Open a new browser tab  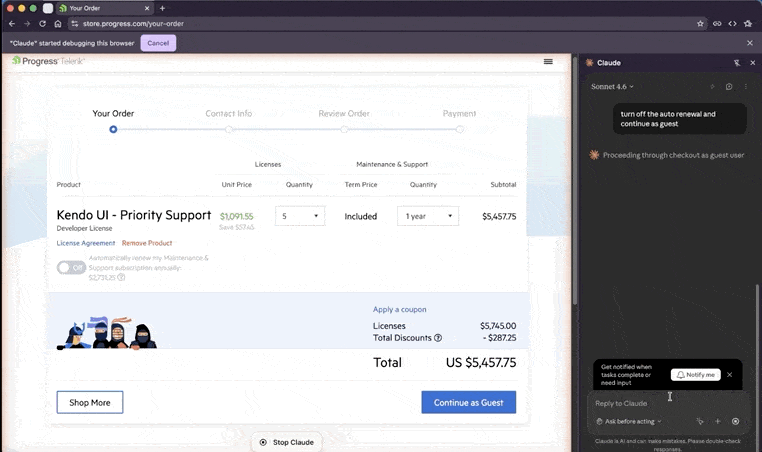[162, 8]
